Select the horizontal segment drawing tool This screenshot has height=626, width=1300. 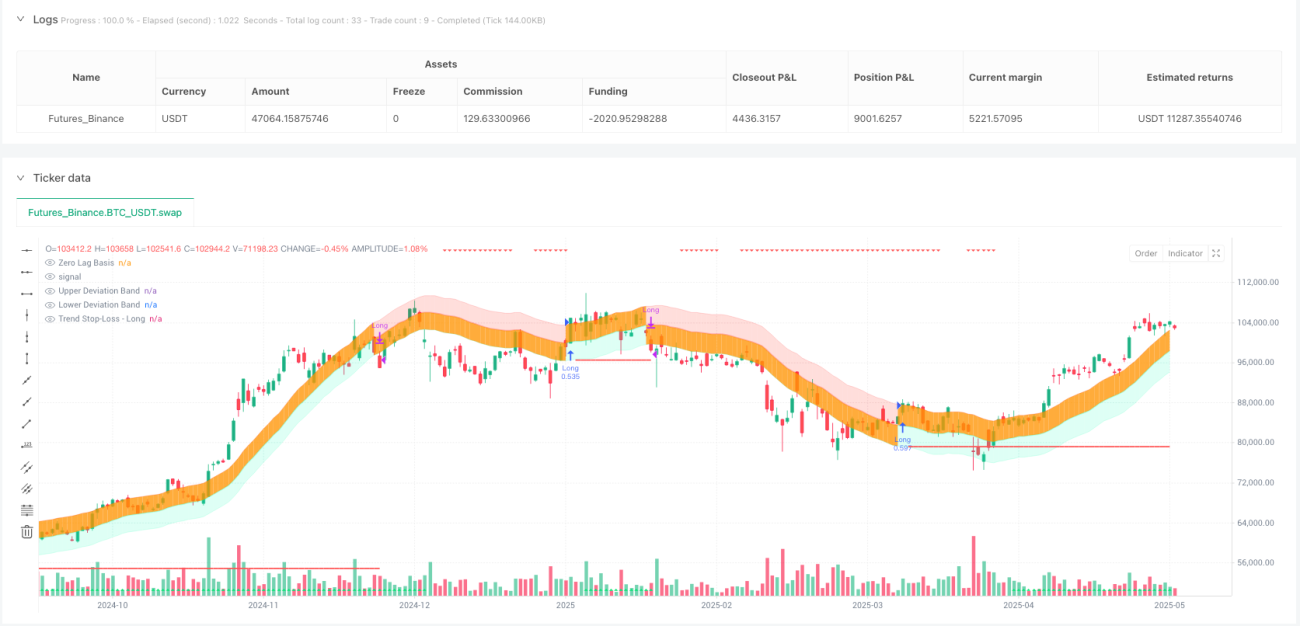pyautogui.click(x=27, y=293)
